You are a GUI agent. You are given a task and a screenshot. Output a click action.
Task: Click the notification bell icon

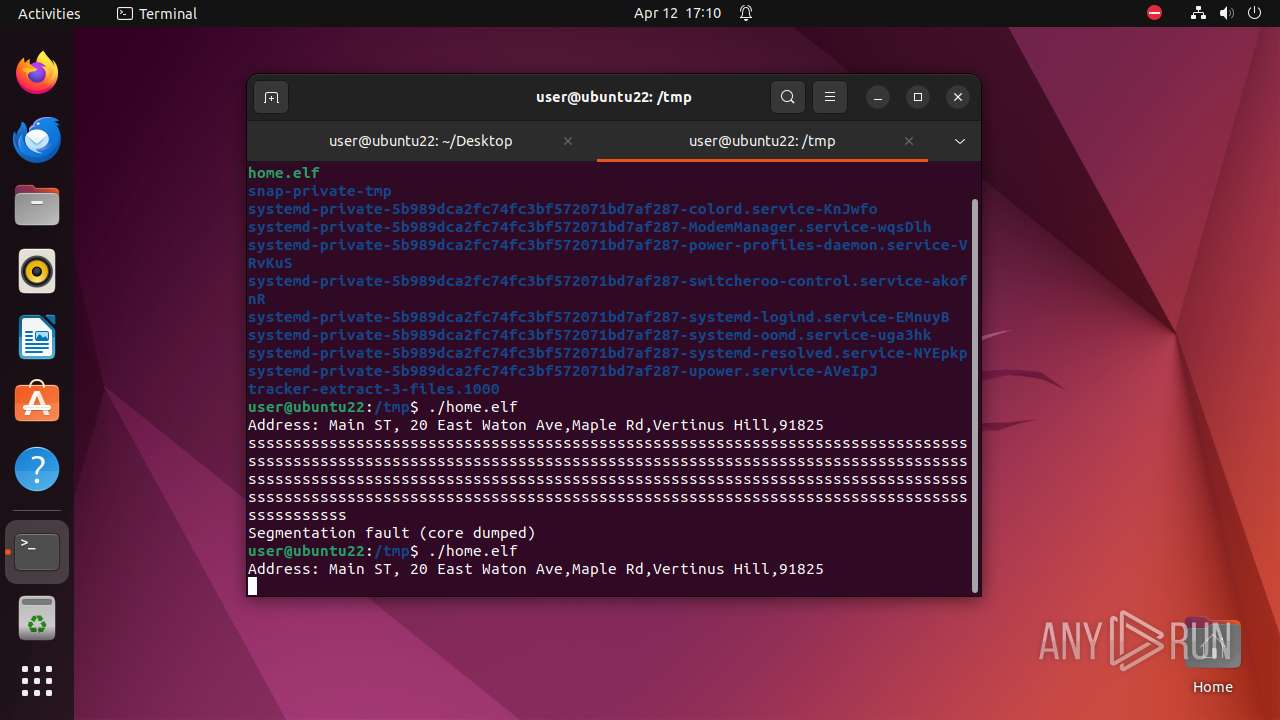point(746,13)
